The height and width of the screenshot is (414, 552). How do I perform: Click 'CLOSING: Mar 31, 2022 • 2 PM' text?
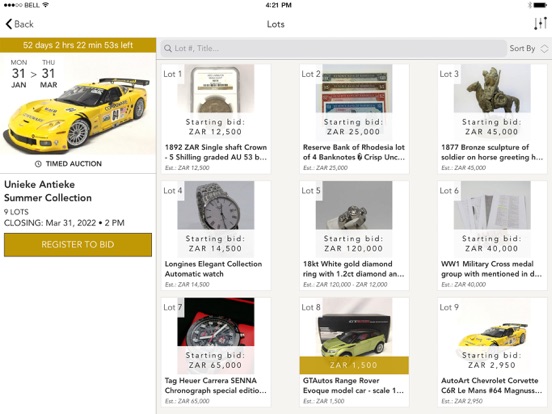click(x=64, y=223)
